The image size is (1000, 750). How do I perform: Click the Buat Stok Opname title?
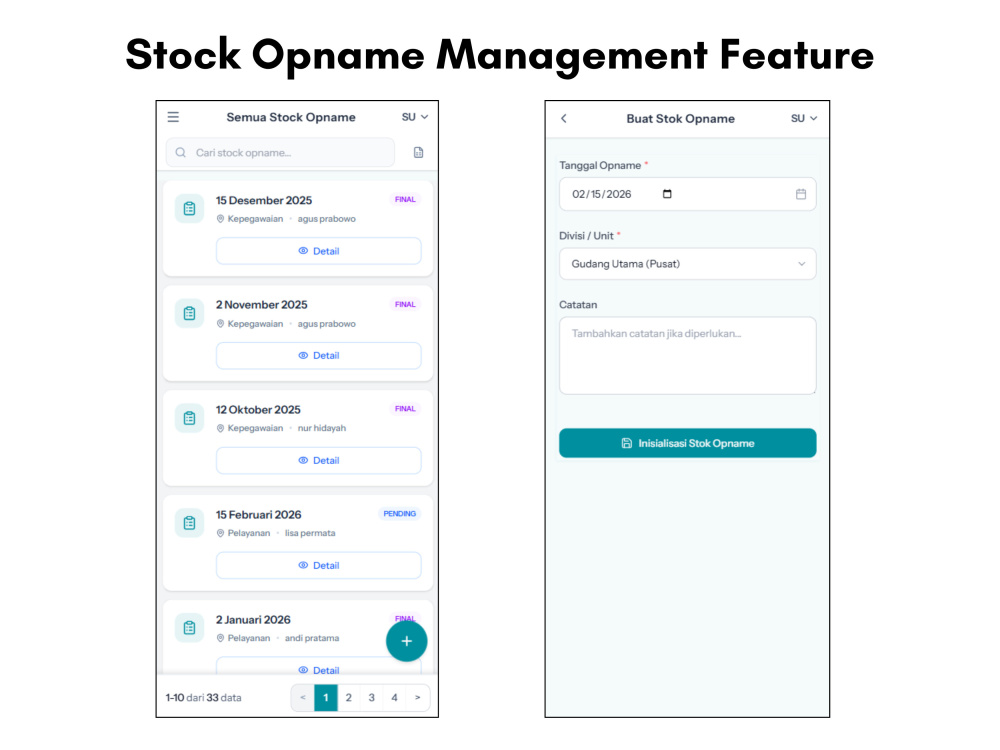[x=680, y=119]
